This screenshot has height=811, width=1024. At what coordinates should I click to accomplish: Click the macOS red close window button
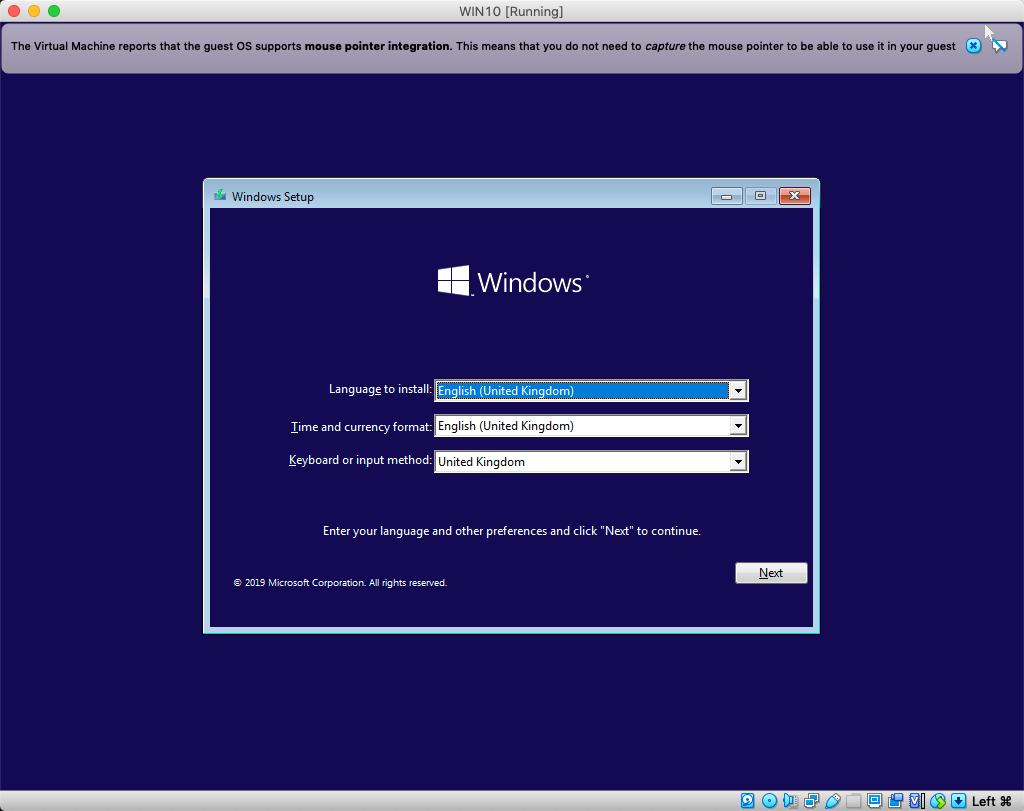pyautogui.click(x=14, y=11)
